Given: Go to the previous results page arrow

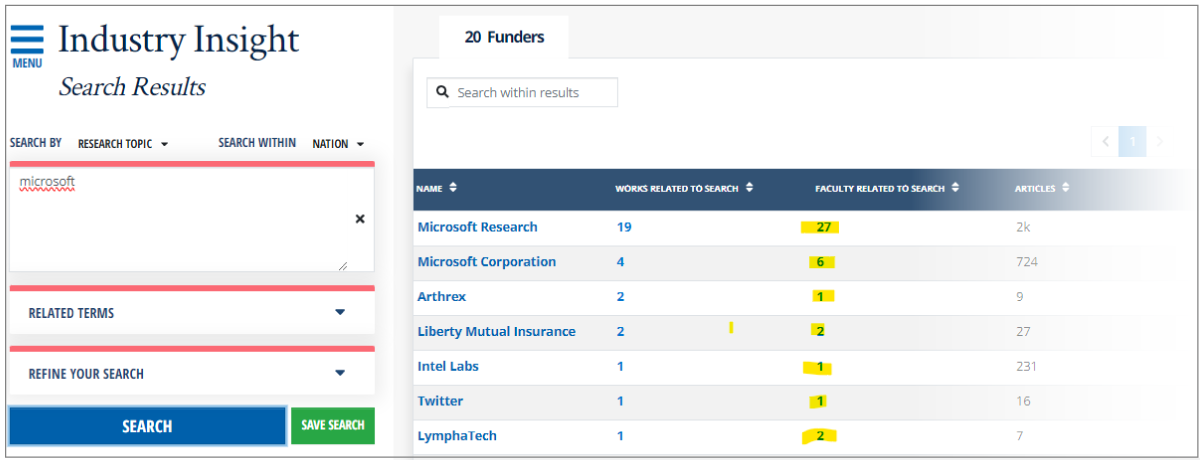Looking at the screenshot, I should pyautogui.click(x=1106, y=142).
